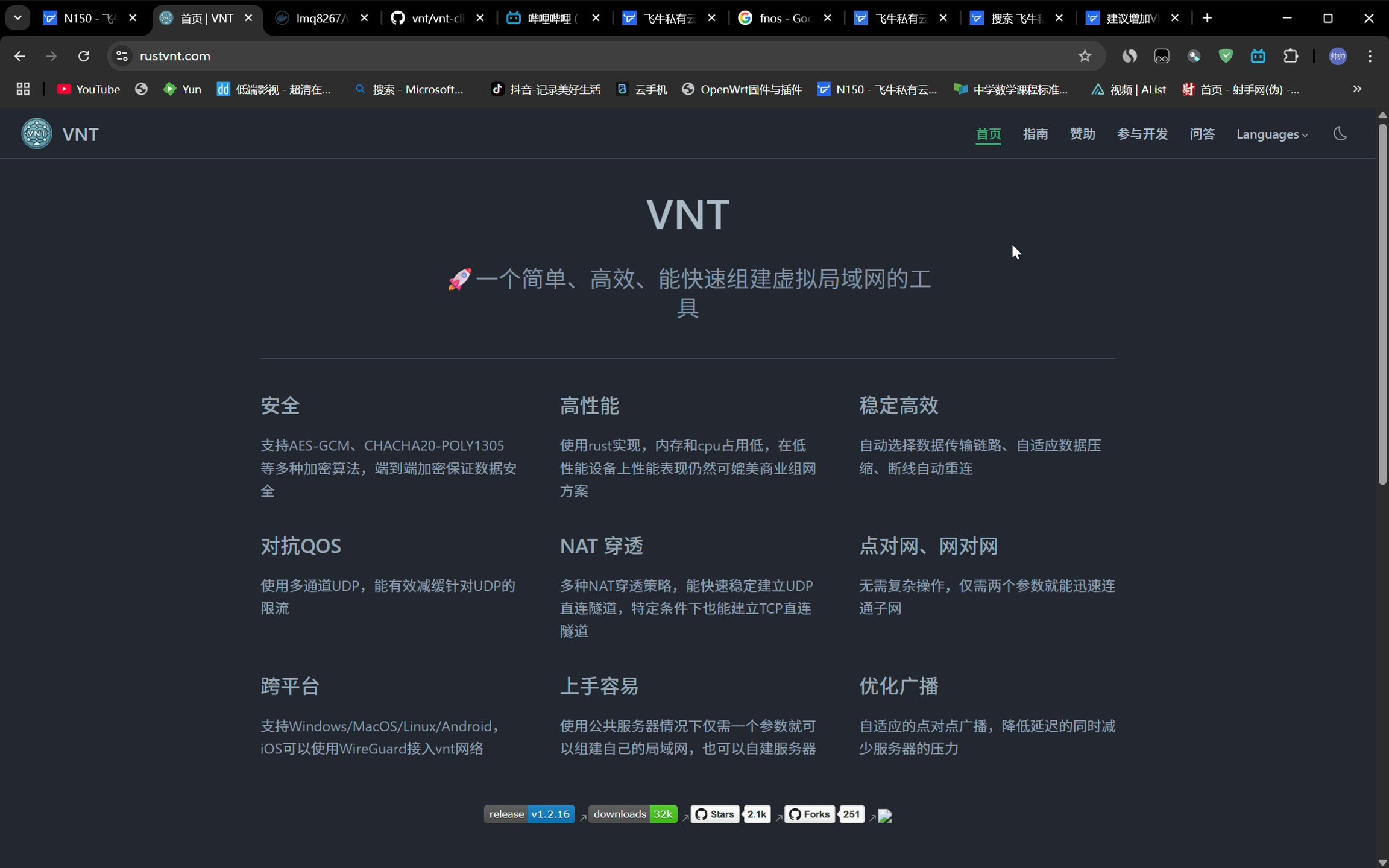Open the 搜索 - Microsoft bookmark
Screen dimensions: 1389x868
410,89
